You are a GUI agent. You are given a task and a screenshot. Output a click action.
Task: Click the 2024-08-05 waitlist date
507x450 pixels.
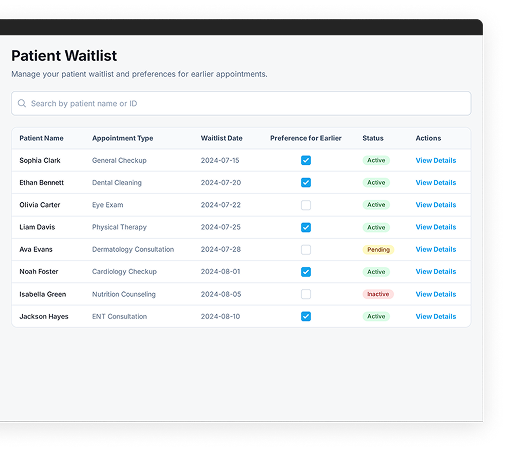coord(221,294)
